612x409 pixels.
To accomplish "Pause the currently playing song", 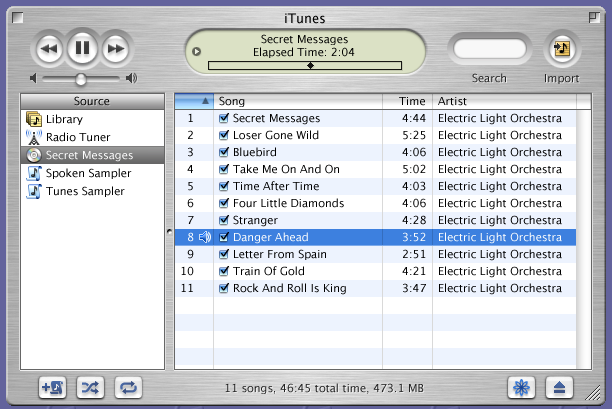I will click(x=82, y=47).
